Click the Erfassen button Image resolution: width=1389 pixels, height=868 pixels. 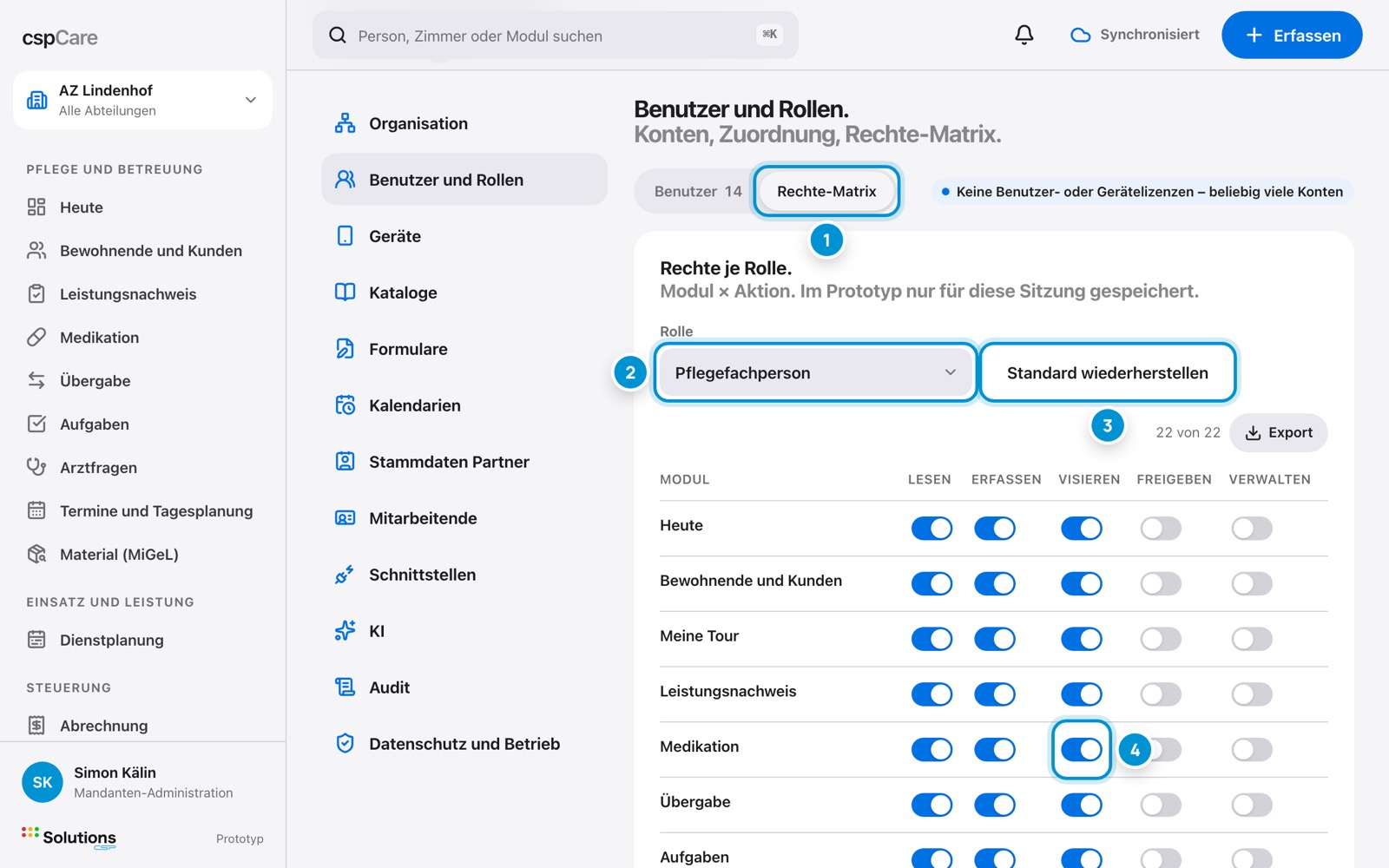(1292, 36)
